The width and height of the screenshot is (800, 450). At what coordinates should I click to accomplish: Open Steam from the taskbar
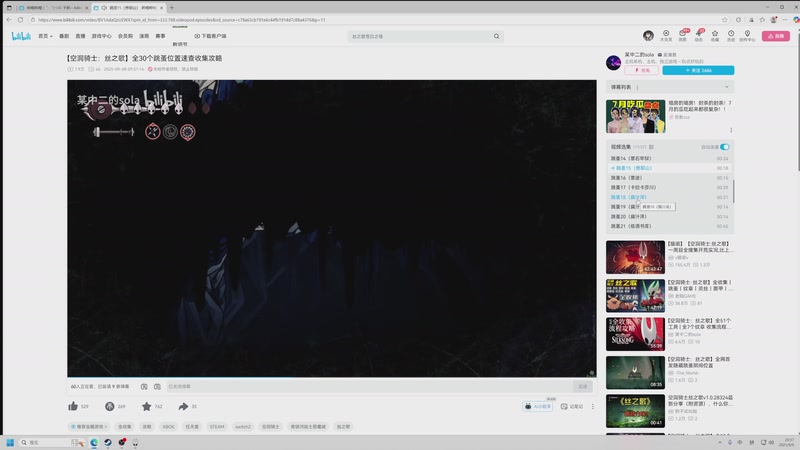[x=108, y=442]
